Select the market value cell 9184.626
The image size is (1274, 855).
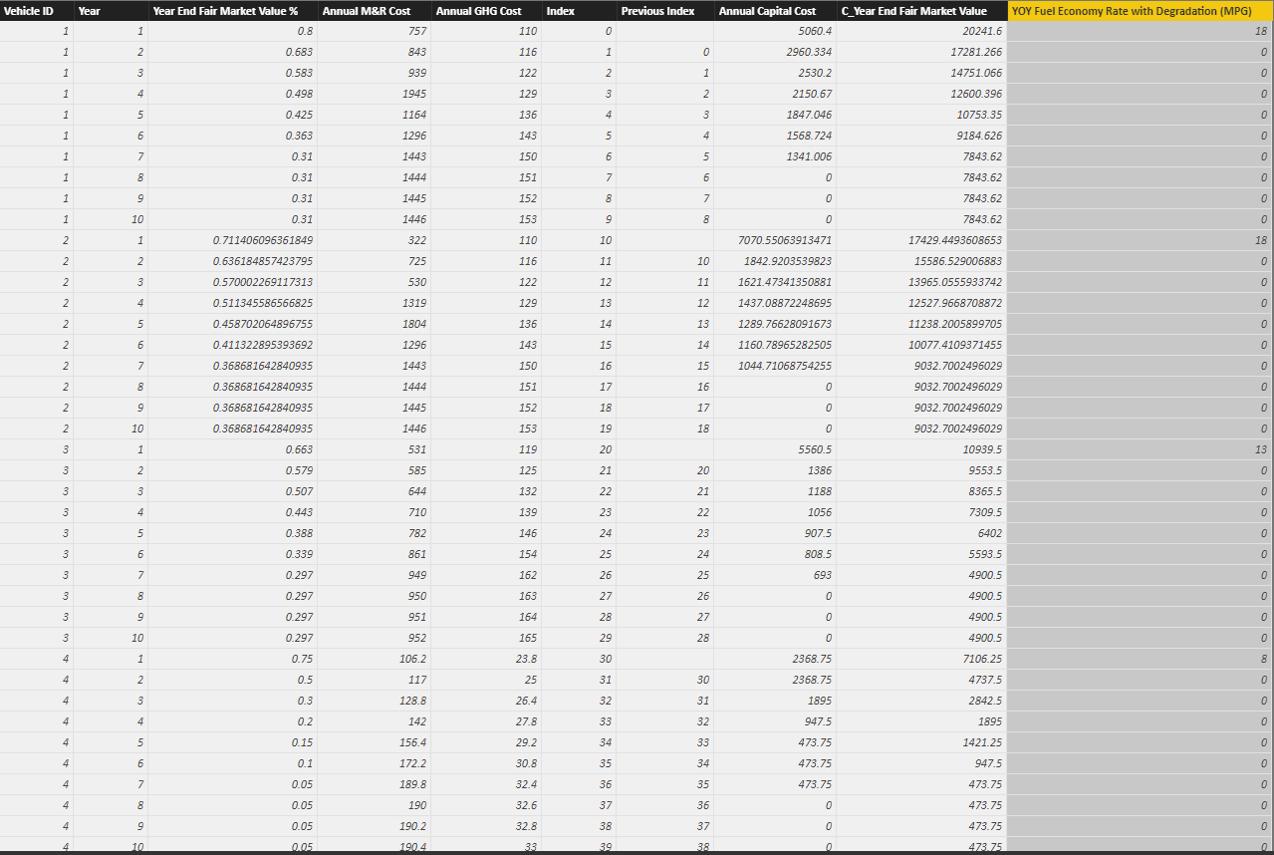[x=922, y=136]
